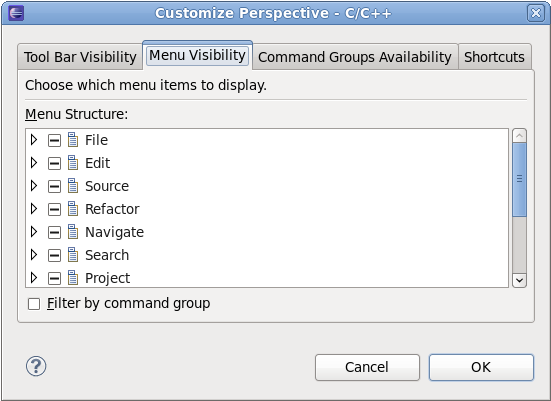
Task: Click the Search menu icon in tree
Action: (x=73, y=255)
